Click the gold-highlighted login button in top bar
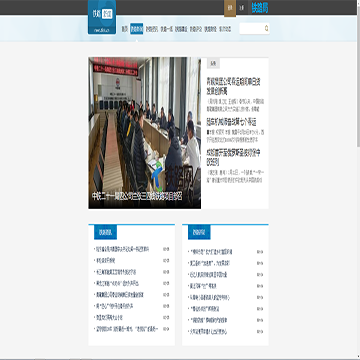This screenshot has height=360, width=360. [x=230, y=8]
